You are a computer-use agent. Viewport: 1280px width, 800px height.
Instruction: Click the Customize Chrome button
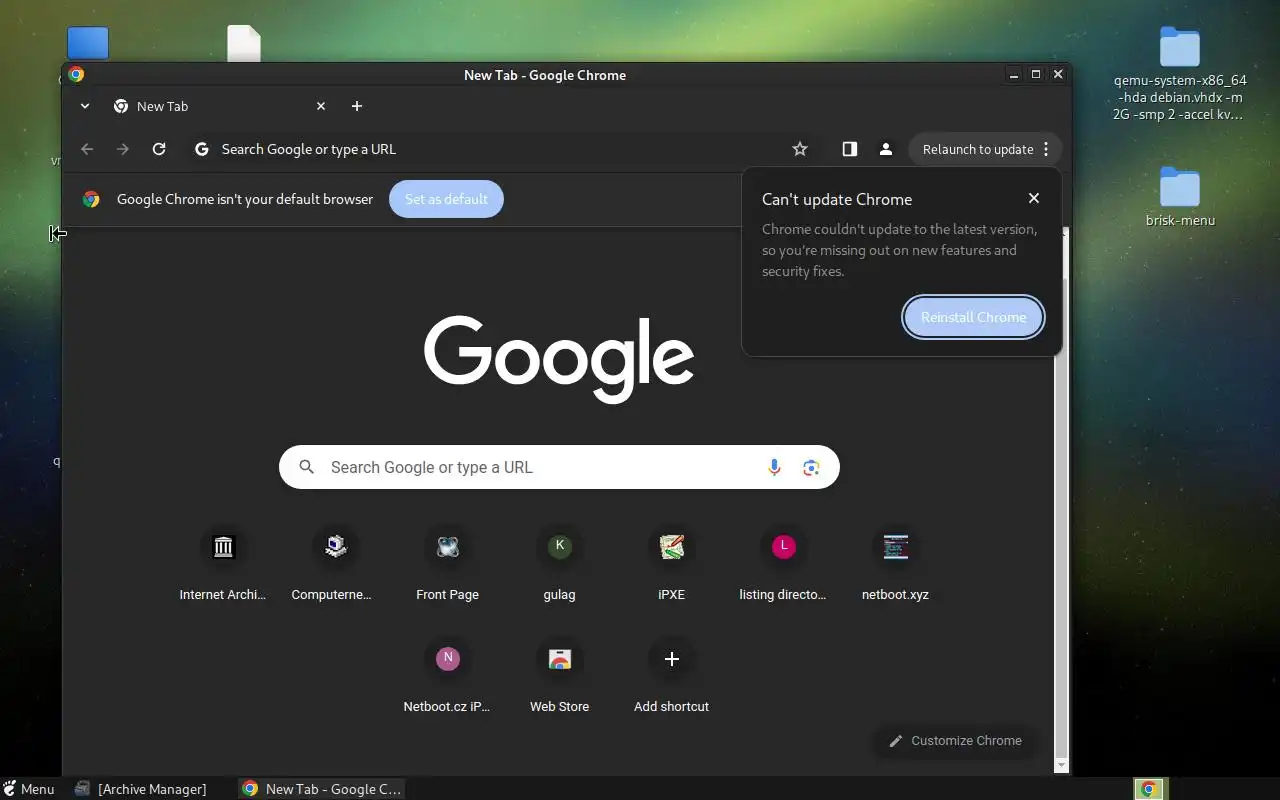[955, 741]
